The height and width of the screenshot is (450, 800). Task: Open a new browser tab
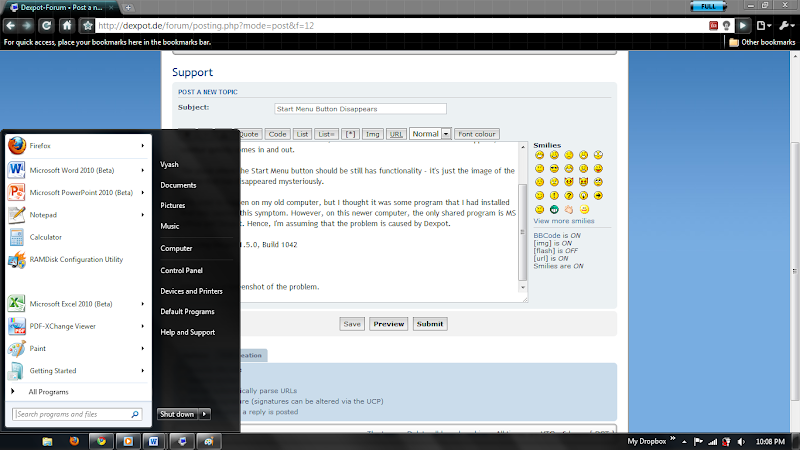click(x=129, y=8)
